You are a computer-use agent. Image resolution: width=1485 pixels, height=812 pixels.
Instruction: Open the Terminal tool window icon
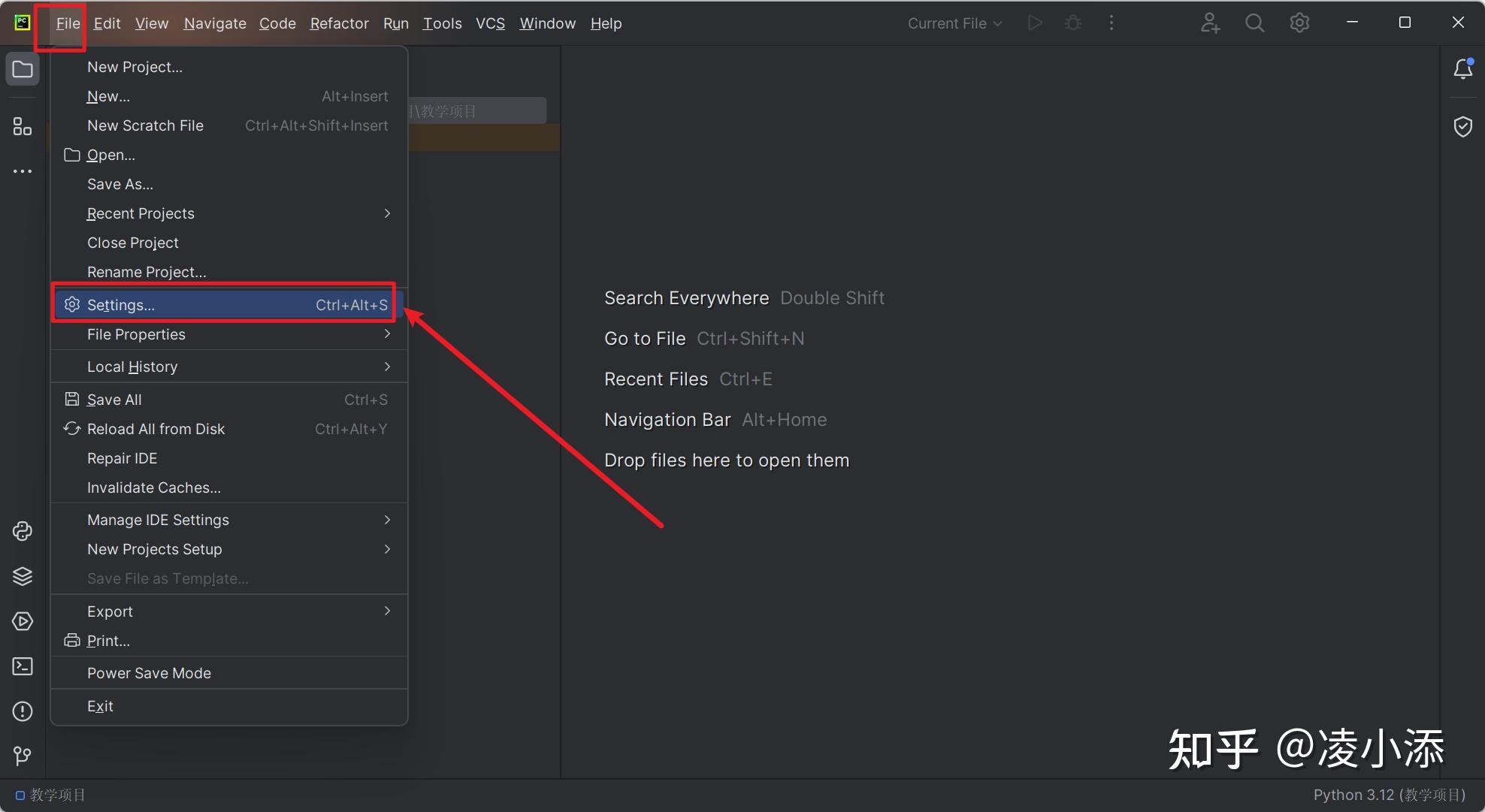(x=23, y=666)
